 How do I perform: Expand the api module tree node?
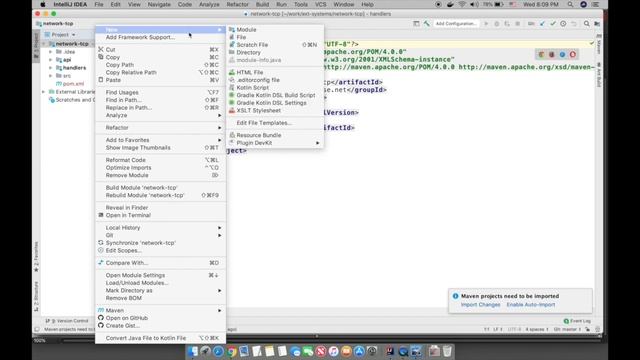[51, 60]
